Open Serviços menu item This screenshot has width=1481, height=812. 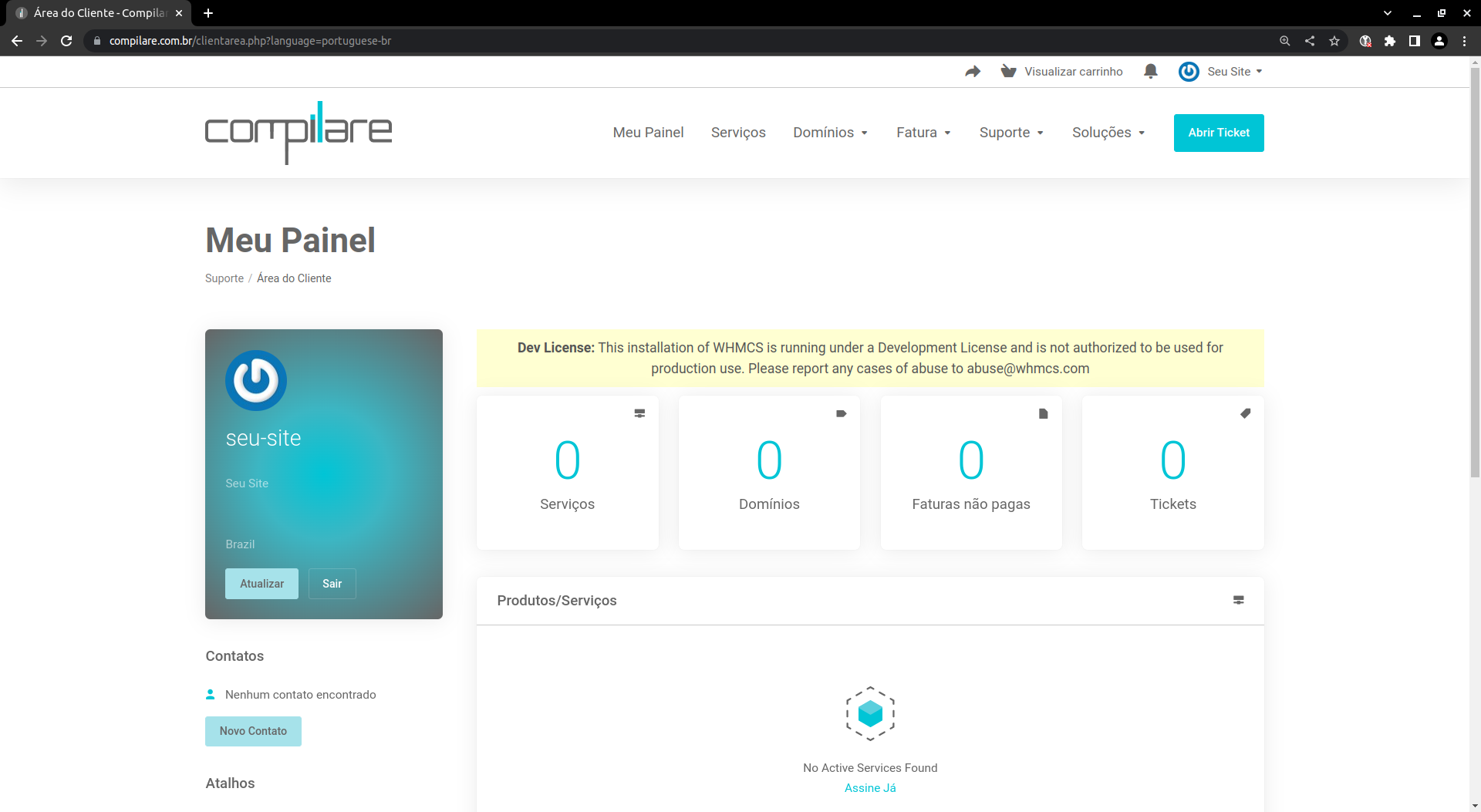[x=738, y=133]
